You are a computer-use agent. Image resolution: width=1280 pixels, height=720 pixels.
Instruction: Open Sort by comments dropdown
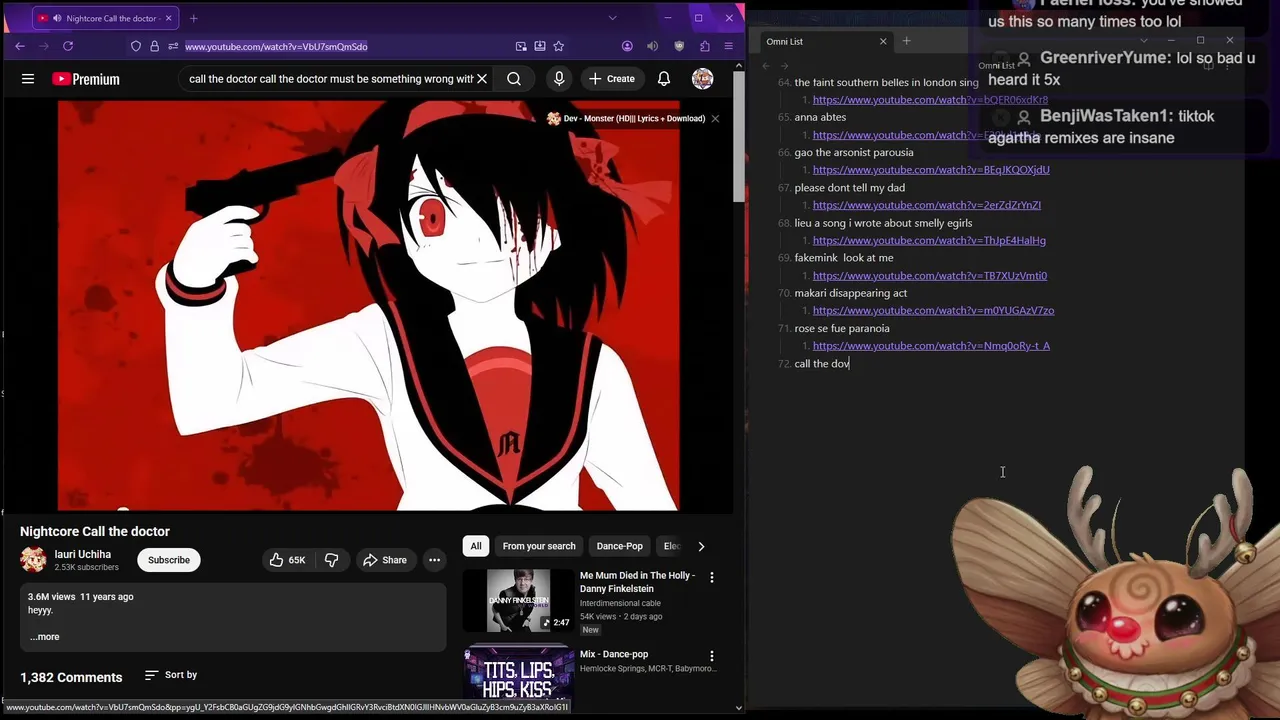171,675
